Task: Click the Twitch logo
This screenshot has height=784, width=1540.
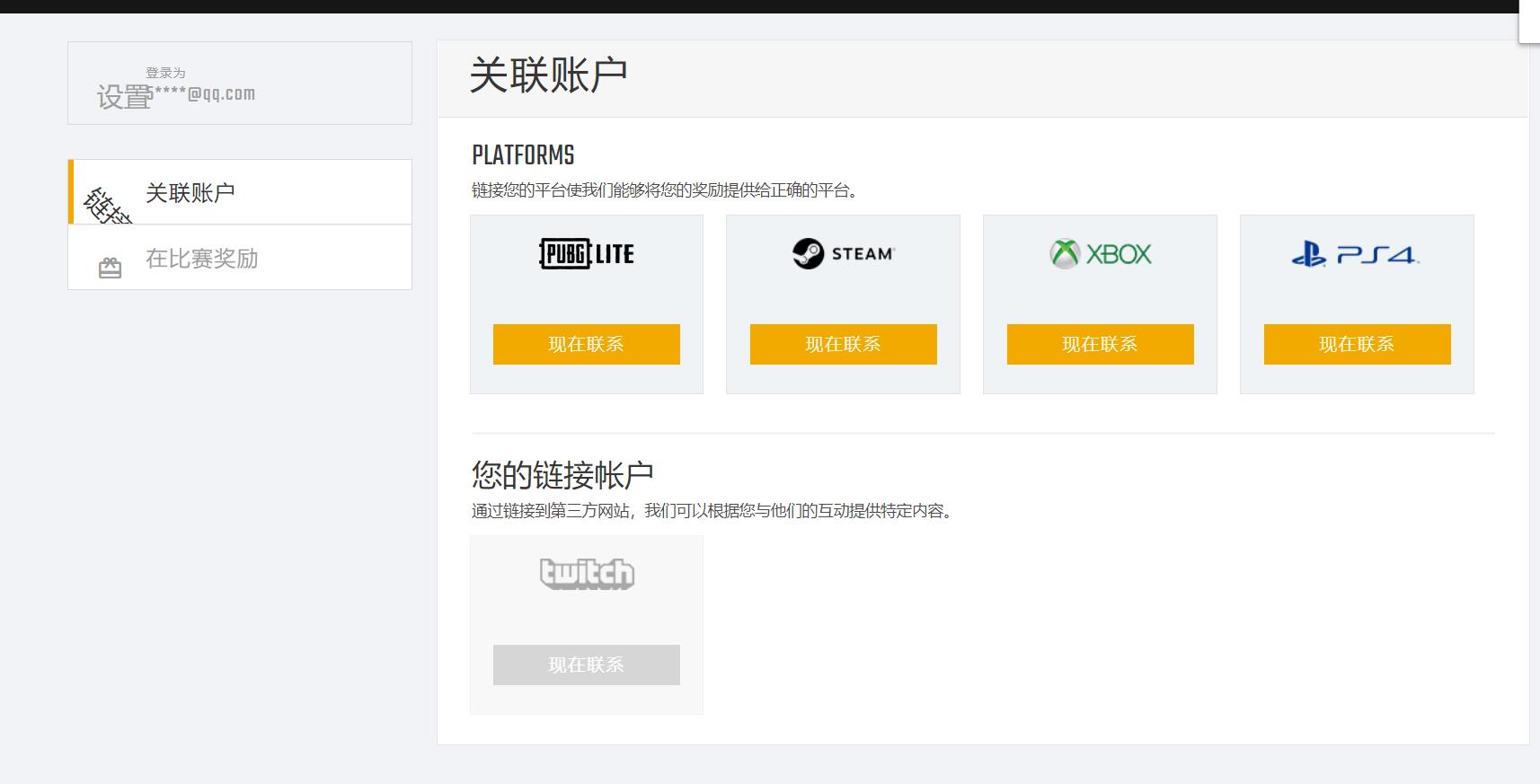Action: [x=587, y=573]
